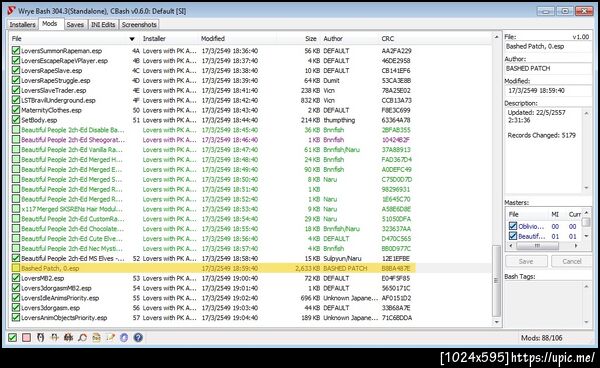Screen dimensions: 600x368
Task: Click Masters list horizontal scrollbar thumb
Action: [537, 246]
